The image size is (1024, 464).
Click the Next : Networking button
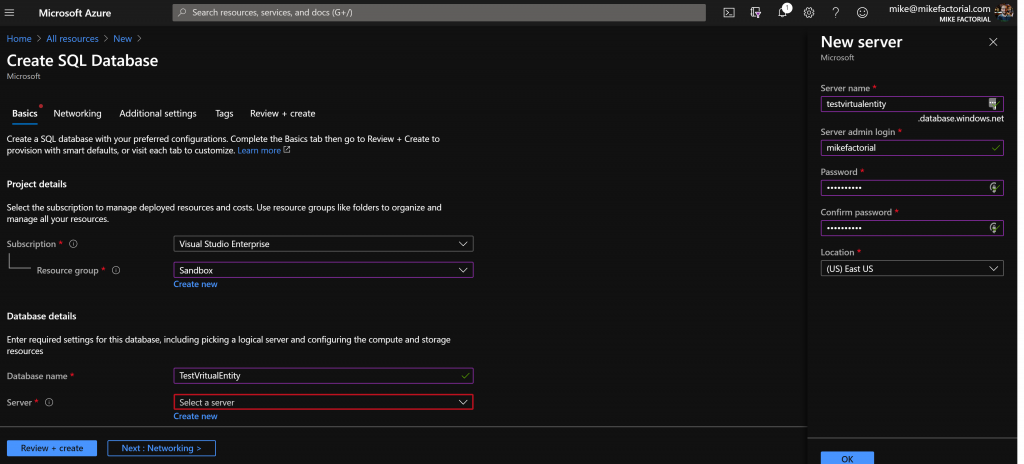(x=161, y=448)
